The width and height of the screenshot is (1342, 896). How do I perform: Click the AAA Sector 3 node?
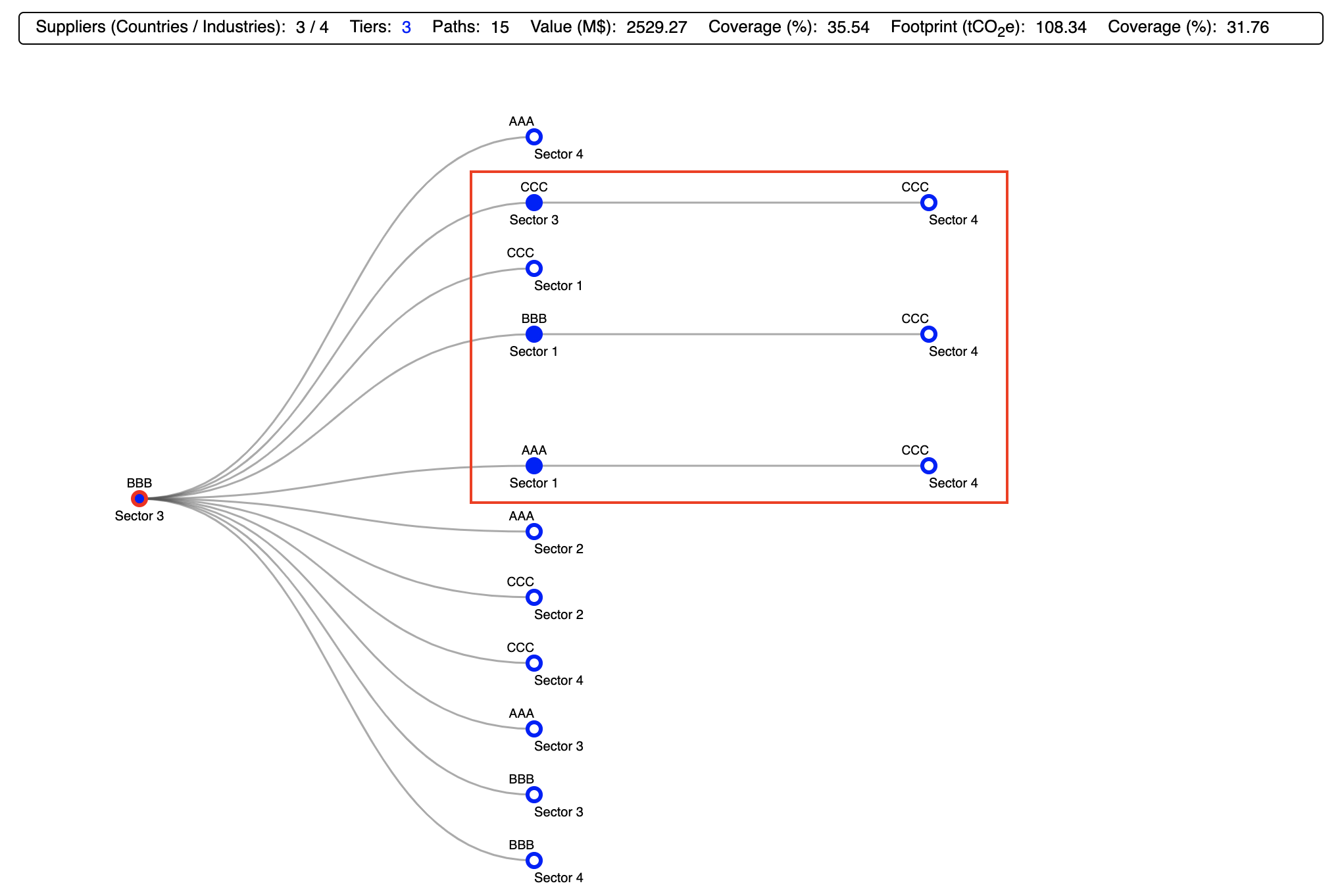[534, 729]
